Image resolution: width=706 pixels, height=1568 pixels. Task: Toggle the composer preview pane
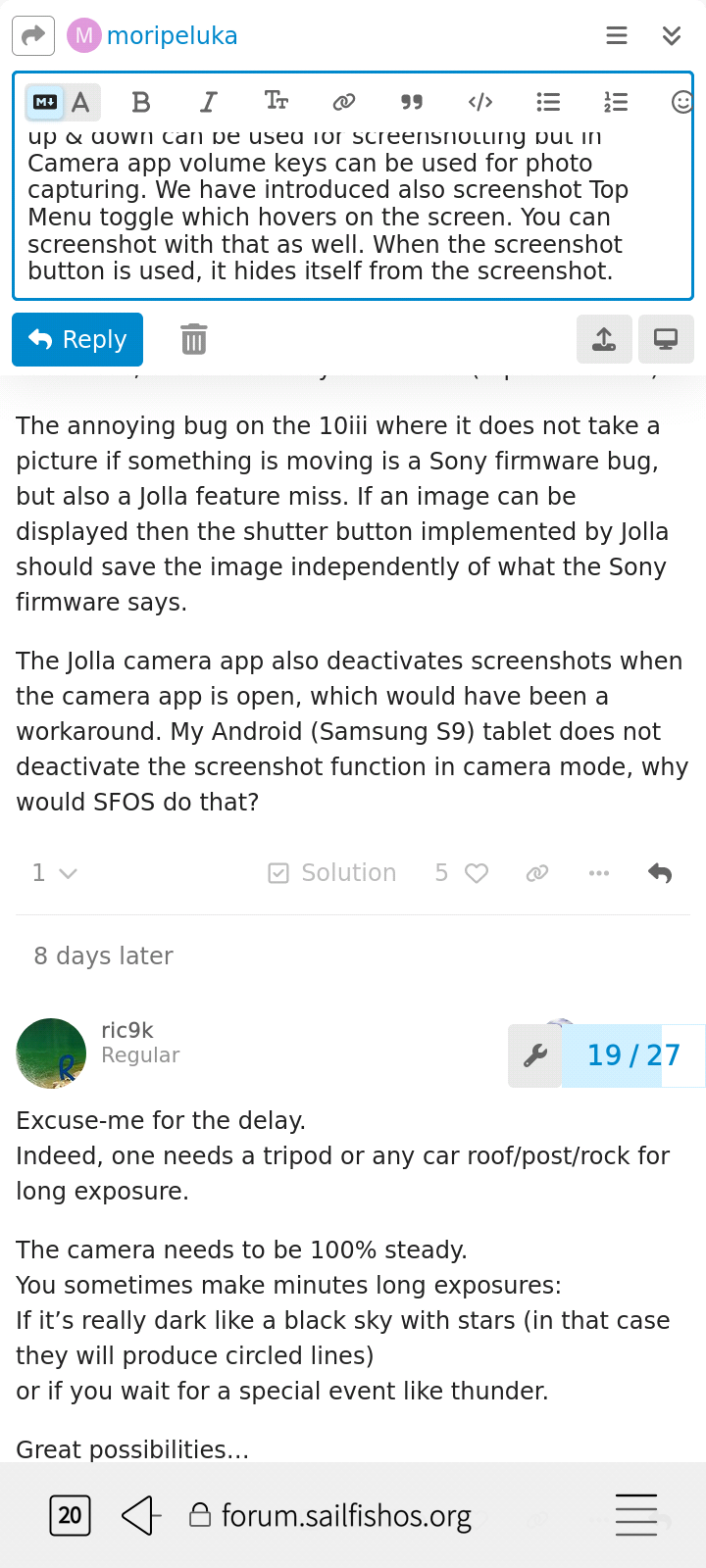(x=666, y=339)
